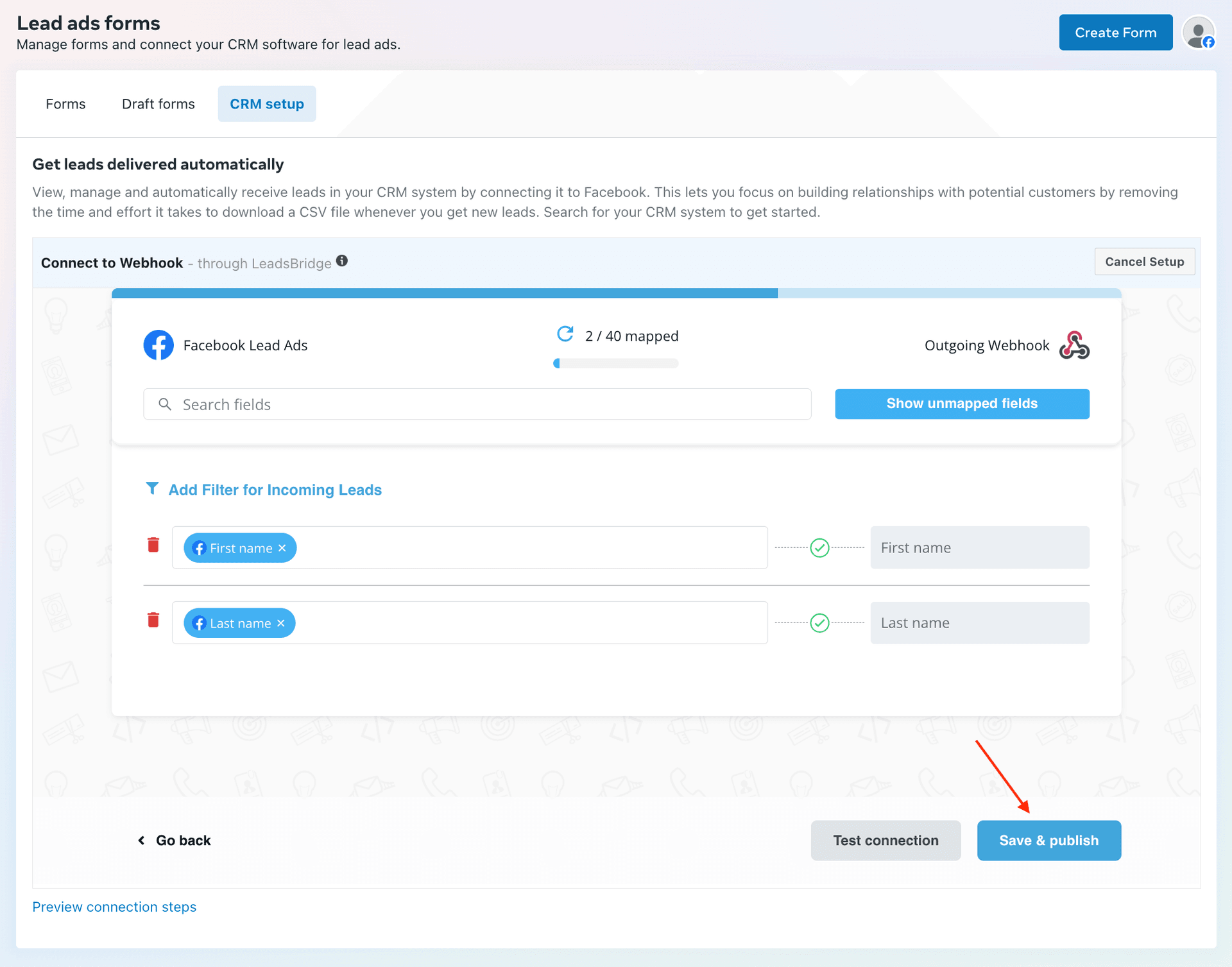Click the info icon next to LeadsBridge
Screen dimensions: 1232x967
(x=342, y=261)
